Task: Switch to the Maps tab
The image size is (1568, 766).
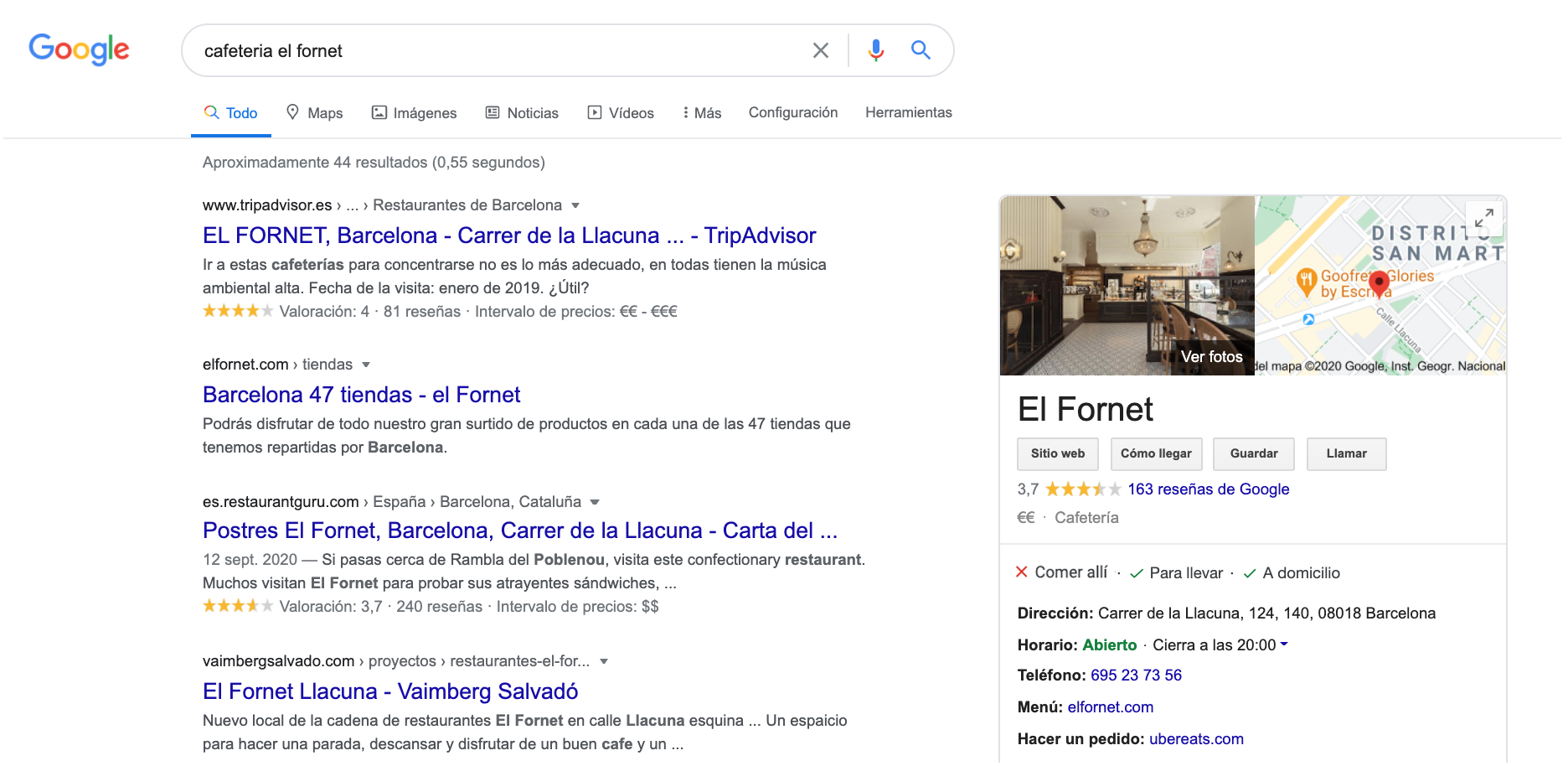Action: coord(314,112)
